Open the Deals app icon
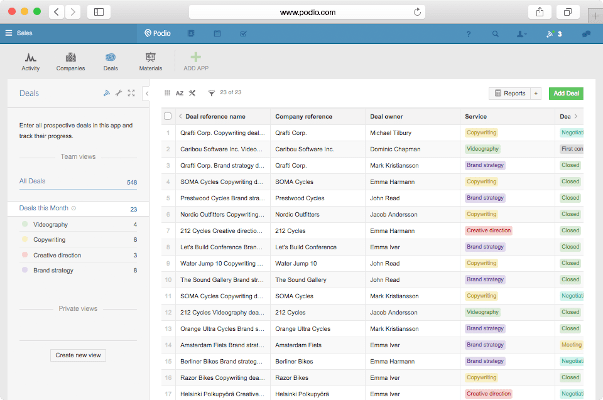603x400 pixels. pos(110,62)
